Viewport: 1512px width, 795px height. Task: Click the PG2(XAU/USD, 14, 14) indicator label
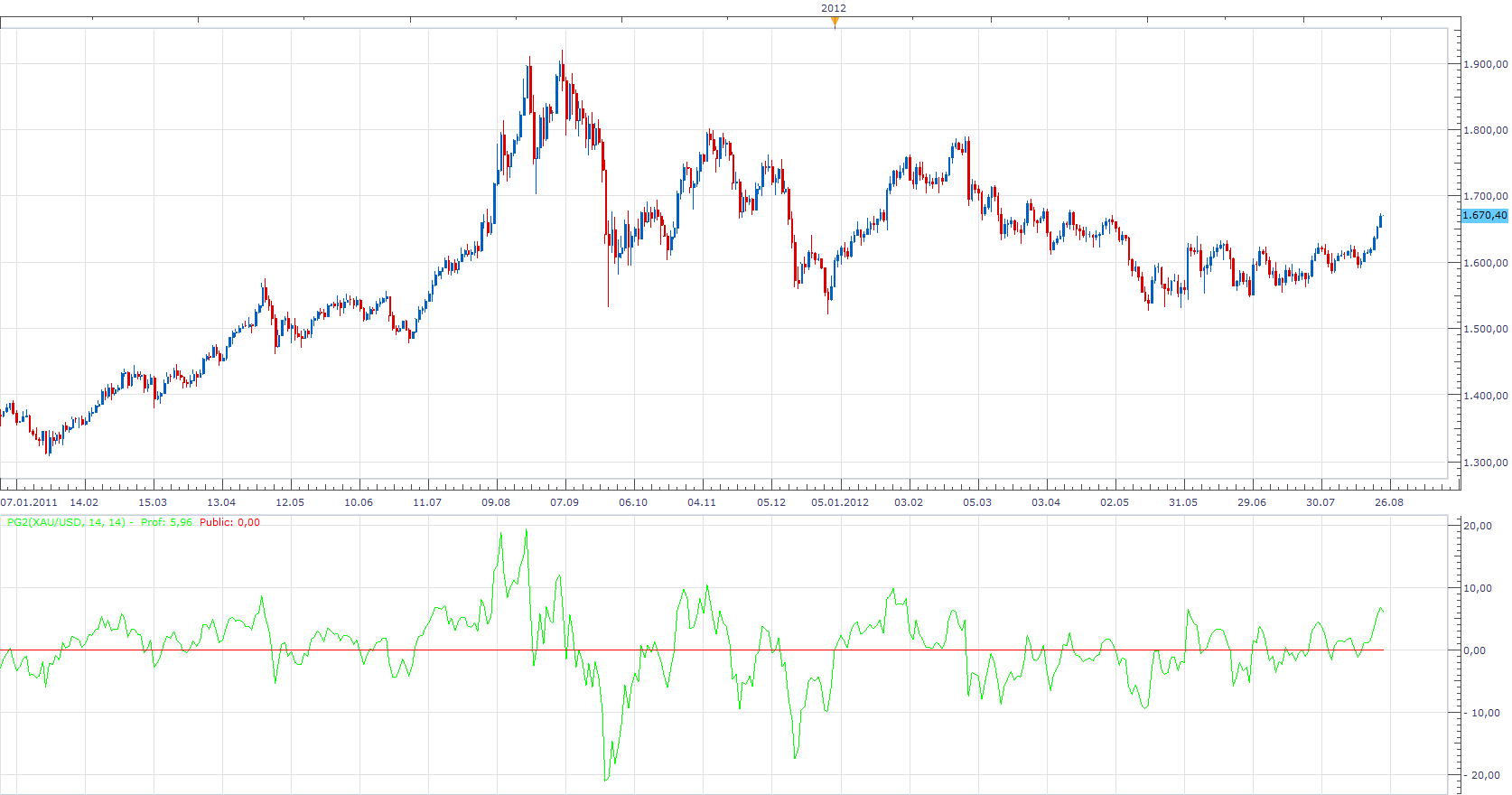(66, 522)
